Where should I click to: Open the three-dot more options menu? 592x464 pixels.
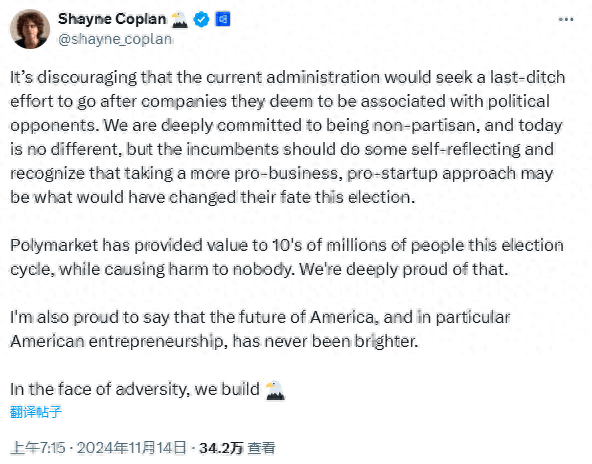point(566,19)
